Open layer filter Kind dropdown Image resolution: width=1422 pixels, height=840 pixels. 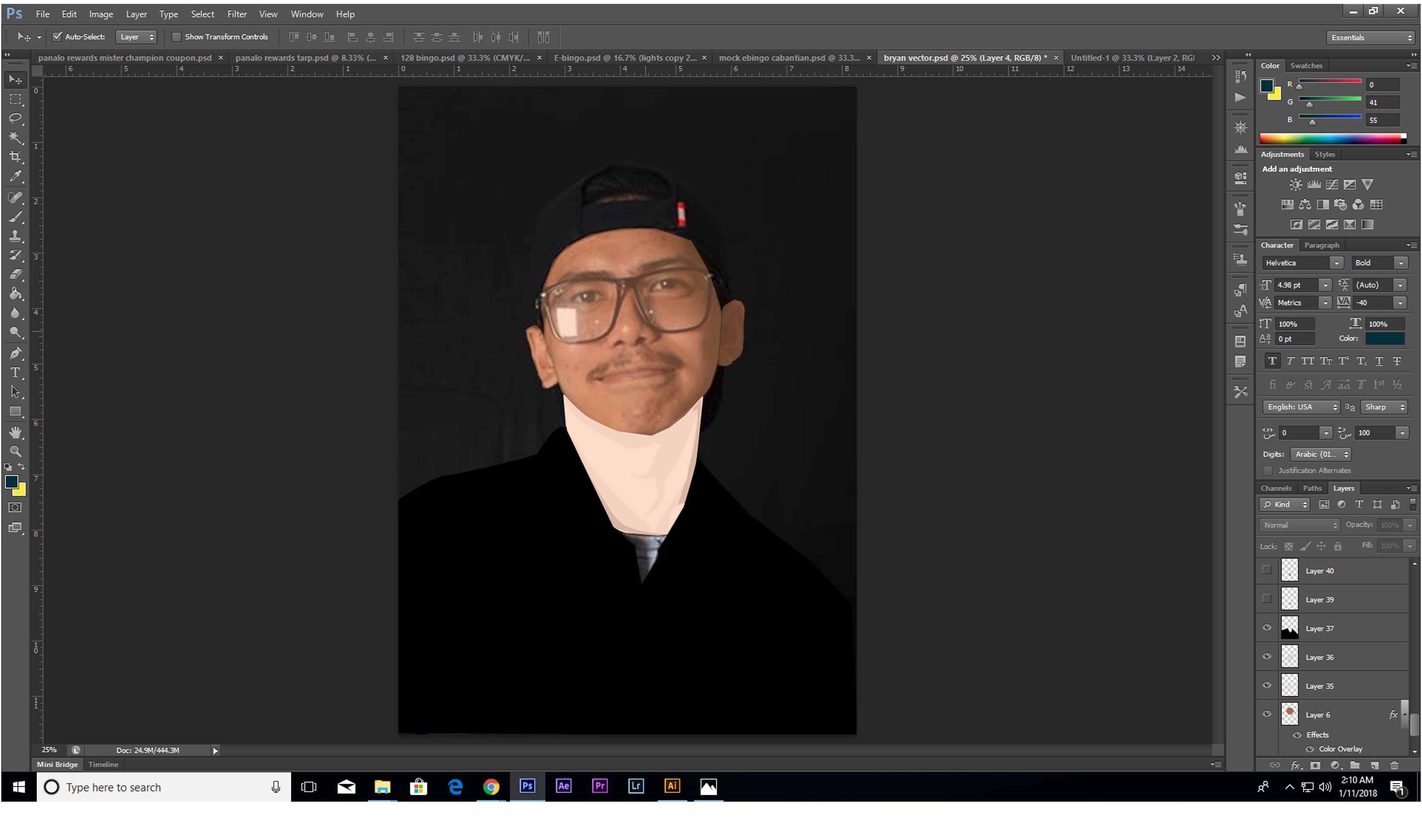coord(1285,504)
